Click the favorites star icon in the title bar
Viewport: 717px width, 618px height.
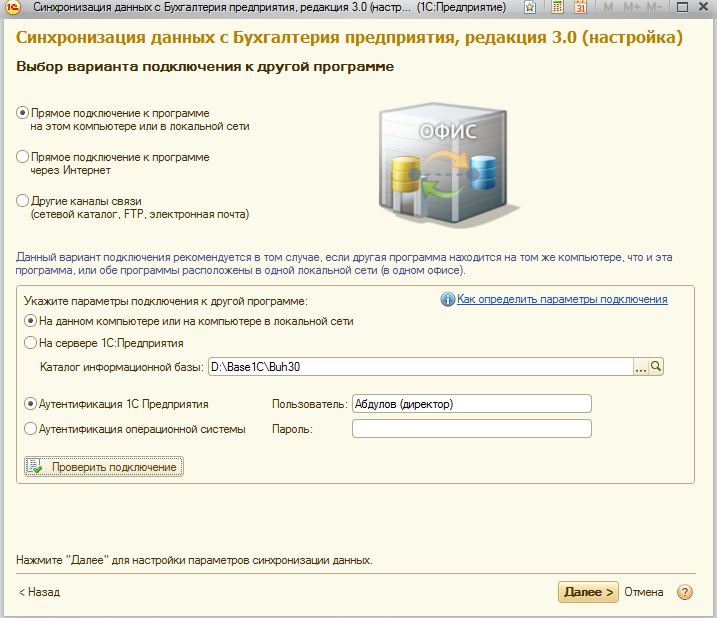(530, 8)
